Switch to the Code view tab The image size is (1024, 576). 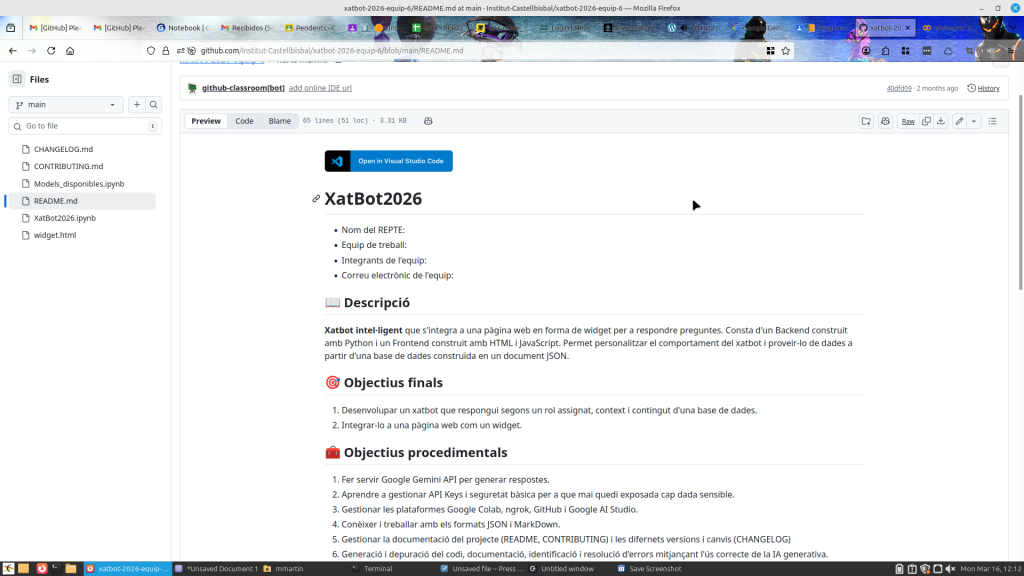point(244,121)
